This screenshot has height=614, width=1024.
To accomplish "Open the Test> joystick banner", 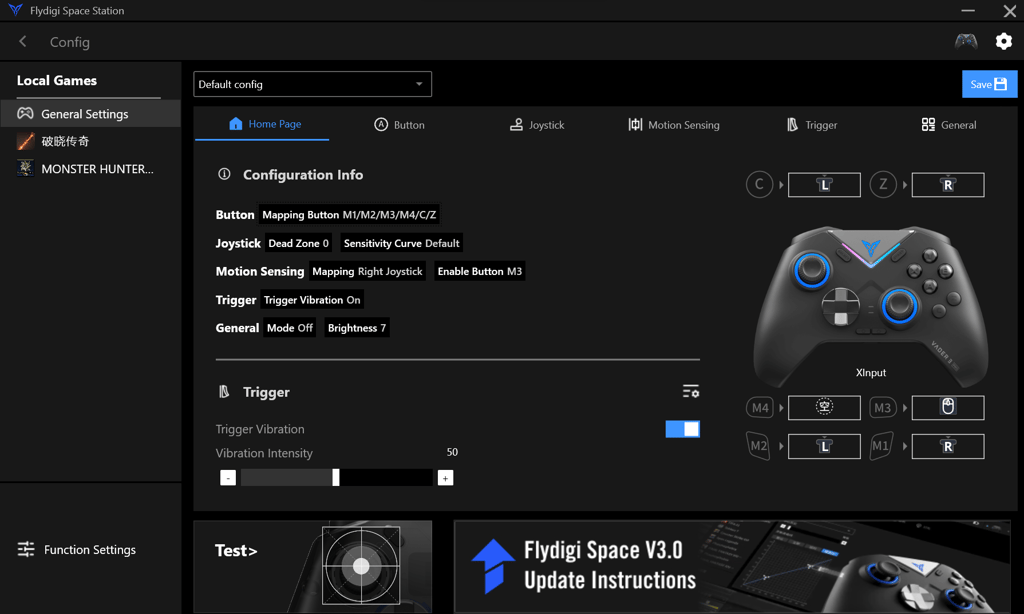I will [312, 566].
